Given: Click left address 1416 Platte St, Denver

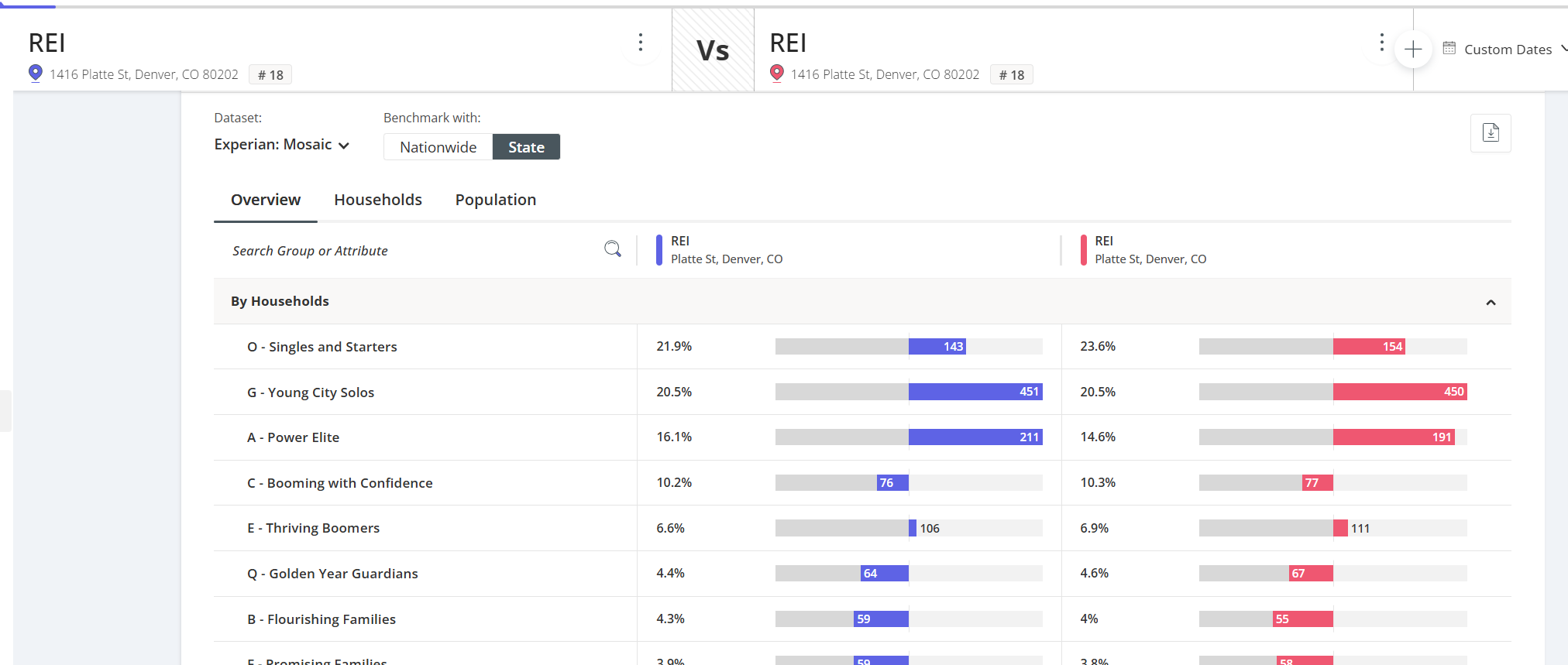Looking at the screenshot, I should coord(144,74).
